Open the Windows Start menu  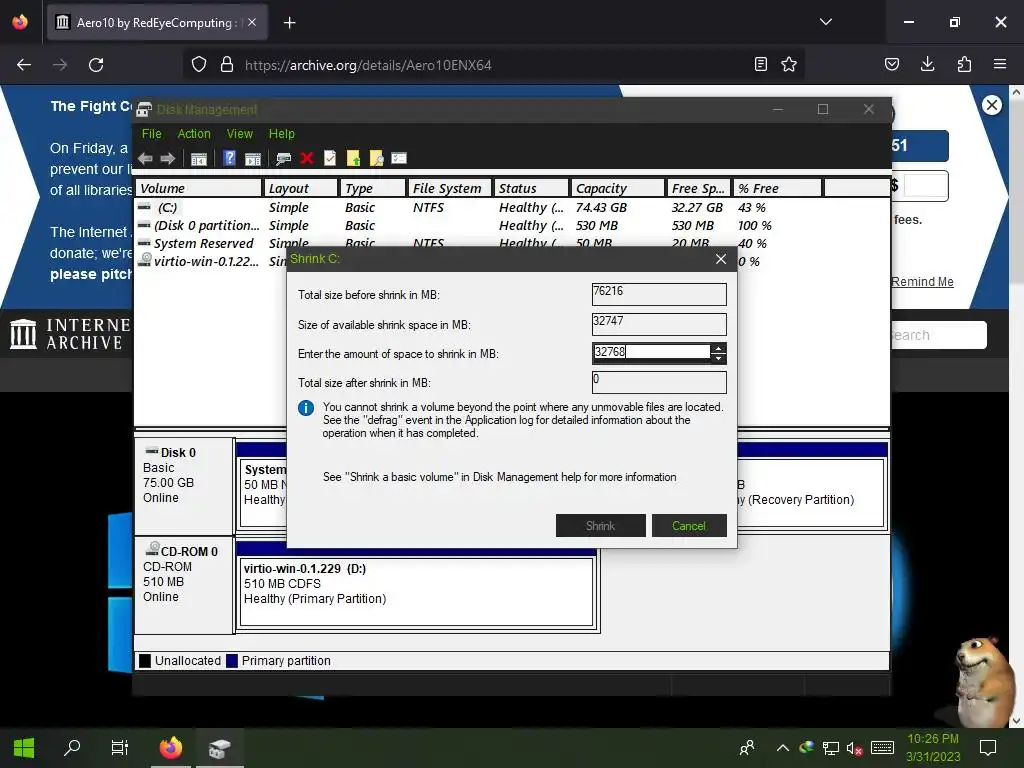tap(24, 748)
